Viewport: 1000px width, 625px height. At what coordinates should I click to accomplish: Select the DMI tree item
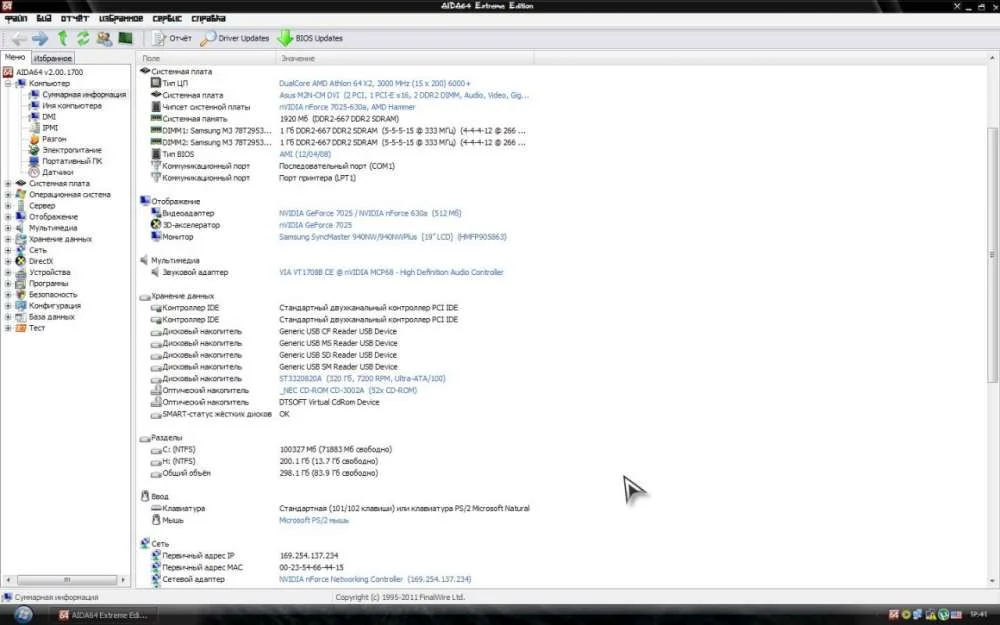click(x=49, y=117)
